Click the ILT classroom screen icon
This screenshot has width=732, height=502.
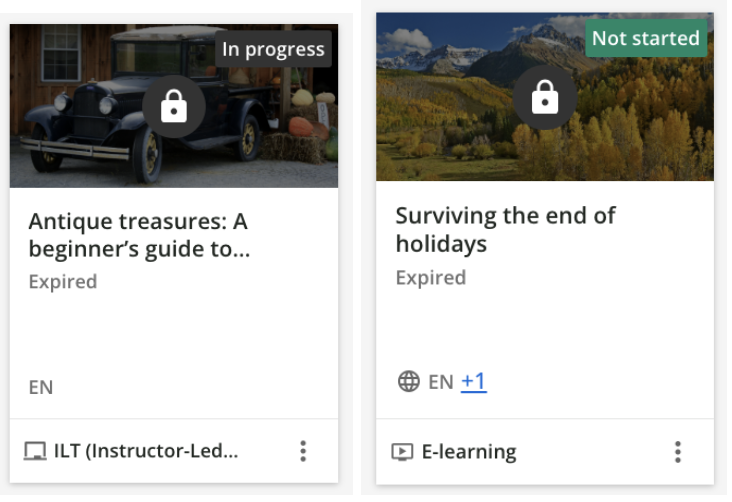35,451
